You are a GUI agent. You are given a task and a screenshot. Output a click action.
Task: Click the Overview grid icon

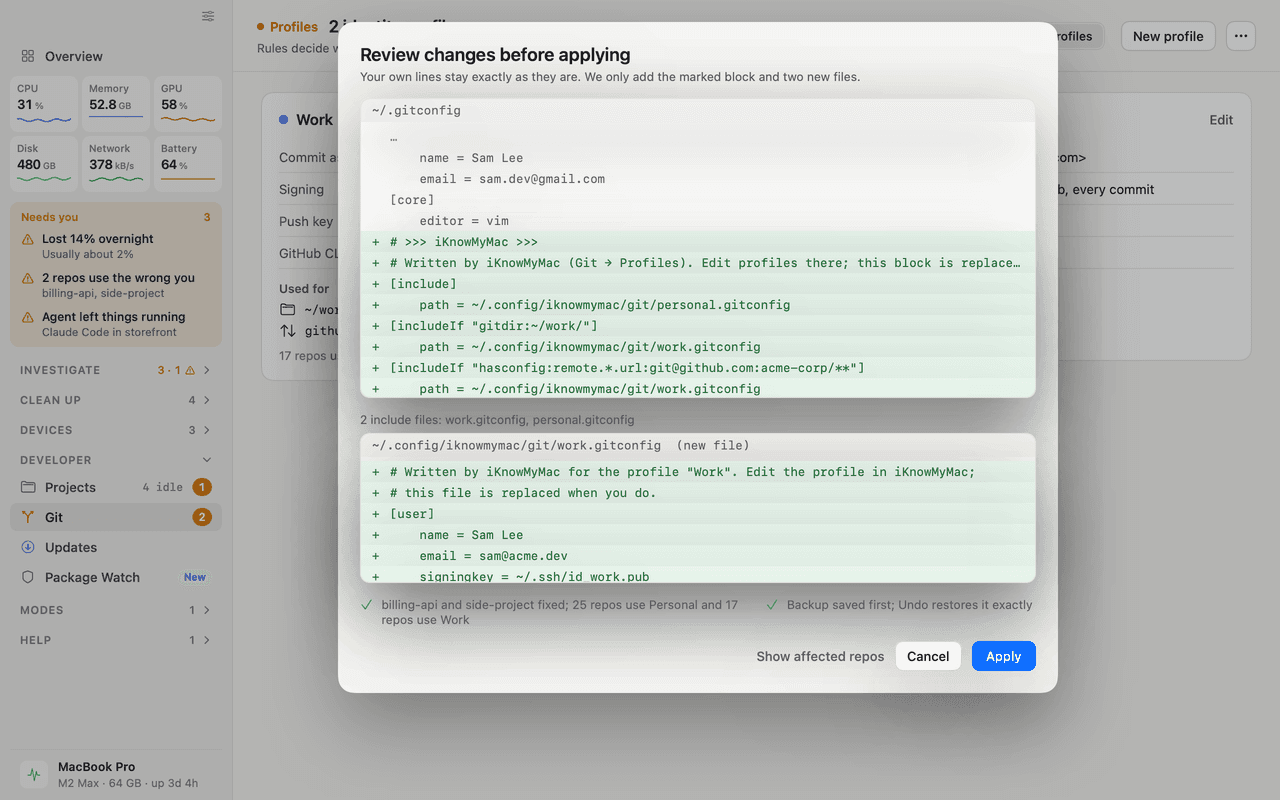tap(28, 56)
